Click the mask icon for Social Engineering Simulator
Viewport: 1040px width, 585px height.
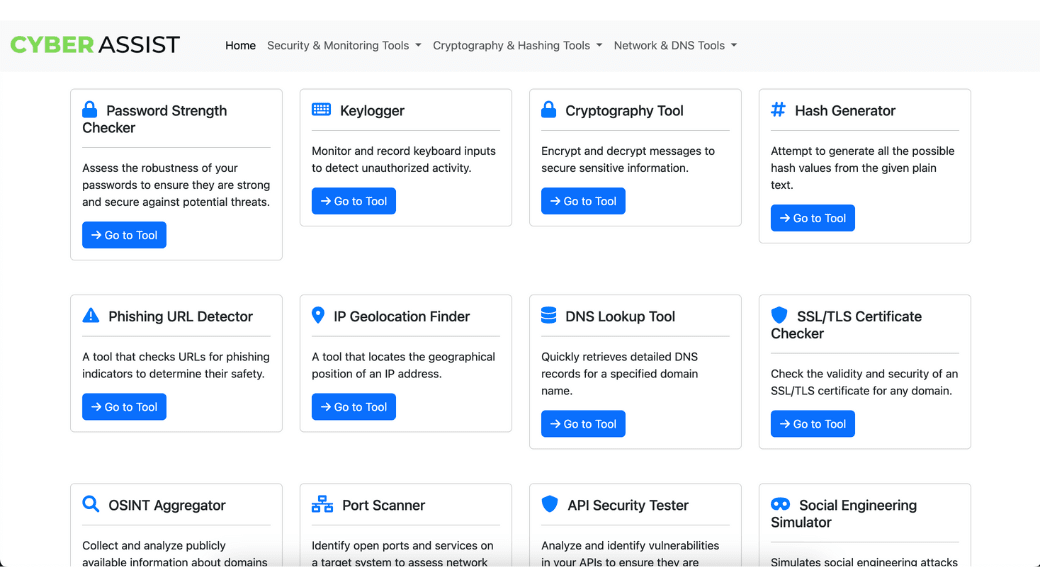pos(781,505)
